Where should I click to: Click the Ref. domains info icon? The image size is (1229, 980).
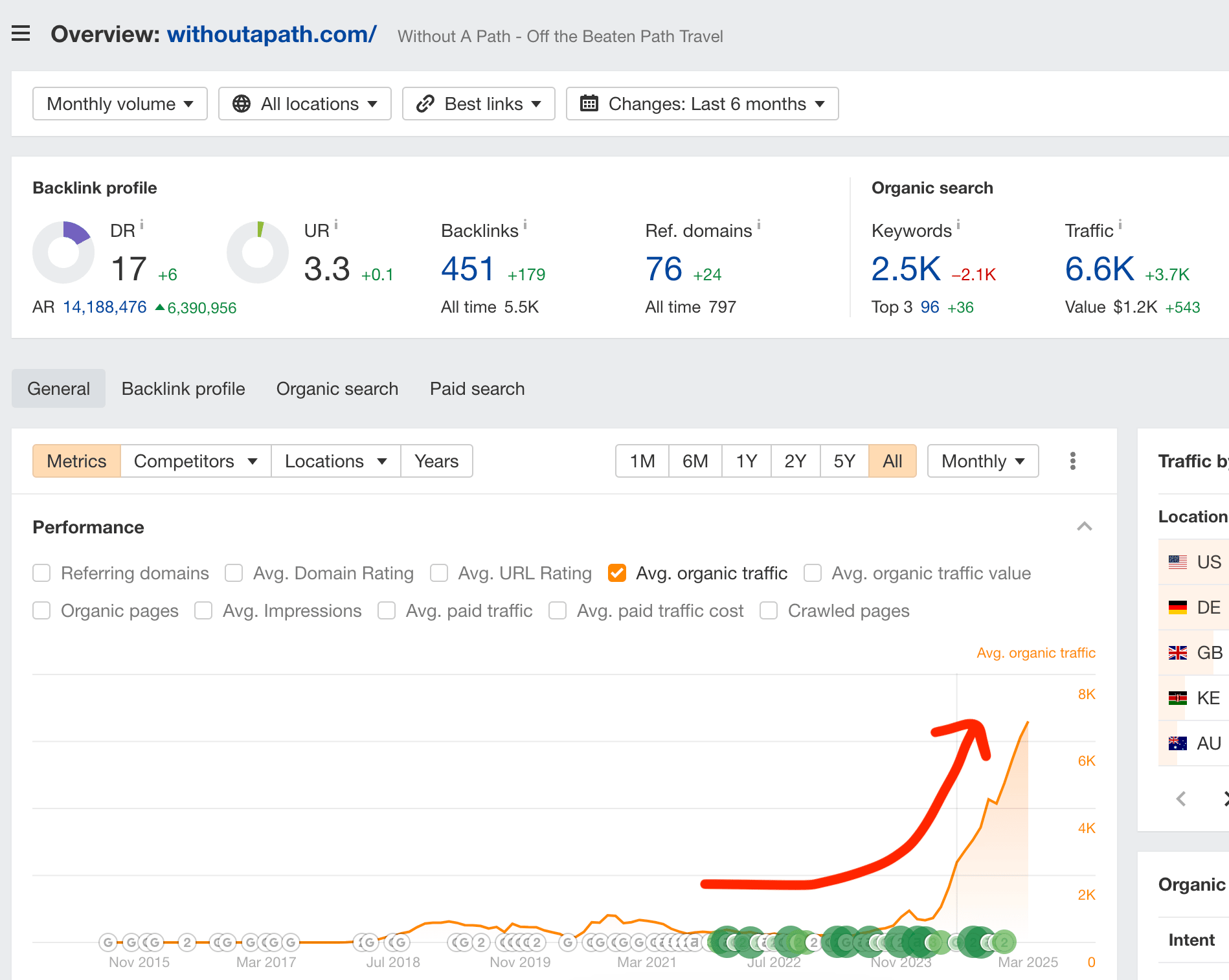click(x=759, y=224)
